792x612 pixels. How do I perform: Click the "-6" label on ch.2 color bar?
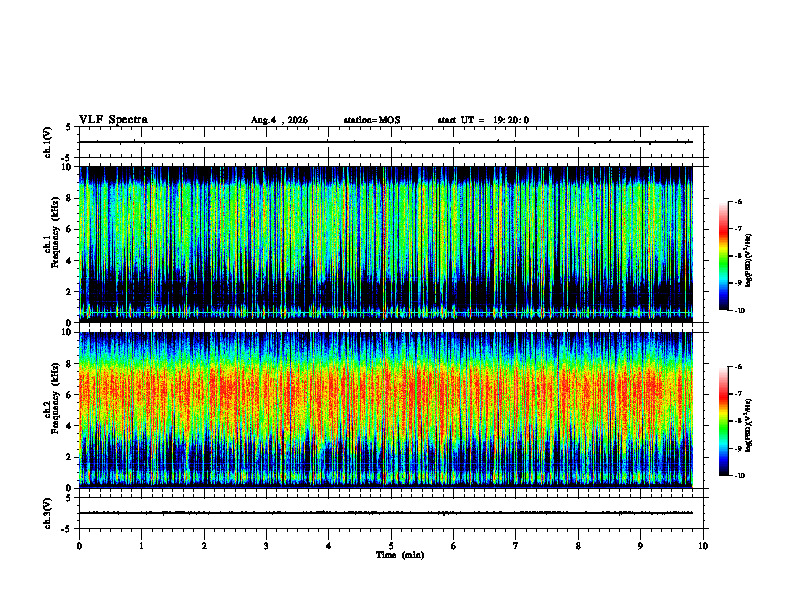(x=738, y=367)
